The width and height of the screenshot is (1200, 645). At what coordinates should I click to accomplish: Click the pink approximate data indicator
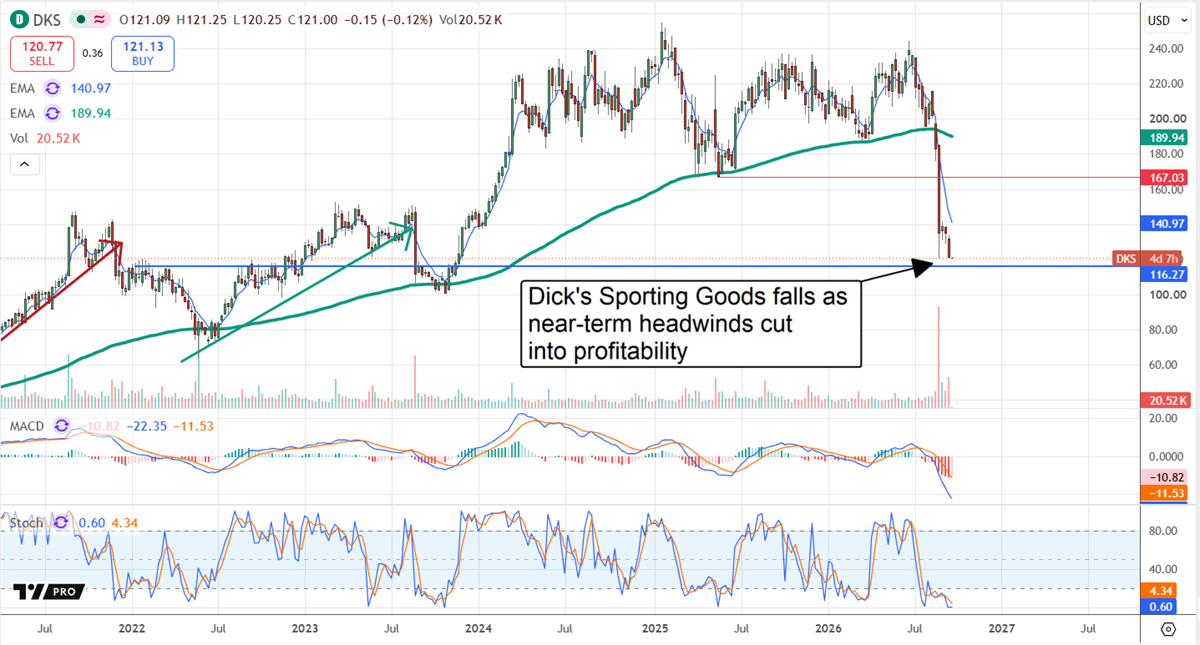click(x=99, y=19)
